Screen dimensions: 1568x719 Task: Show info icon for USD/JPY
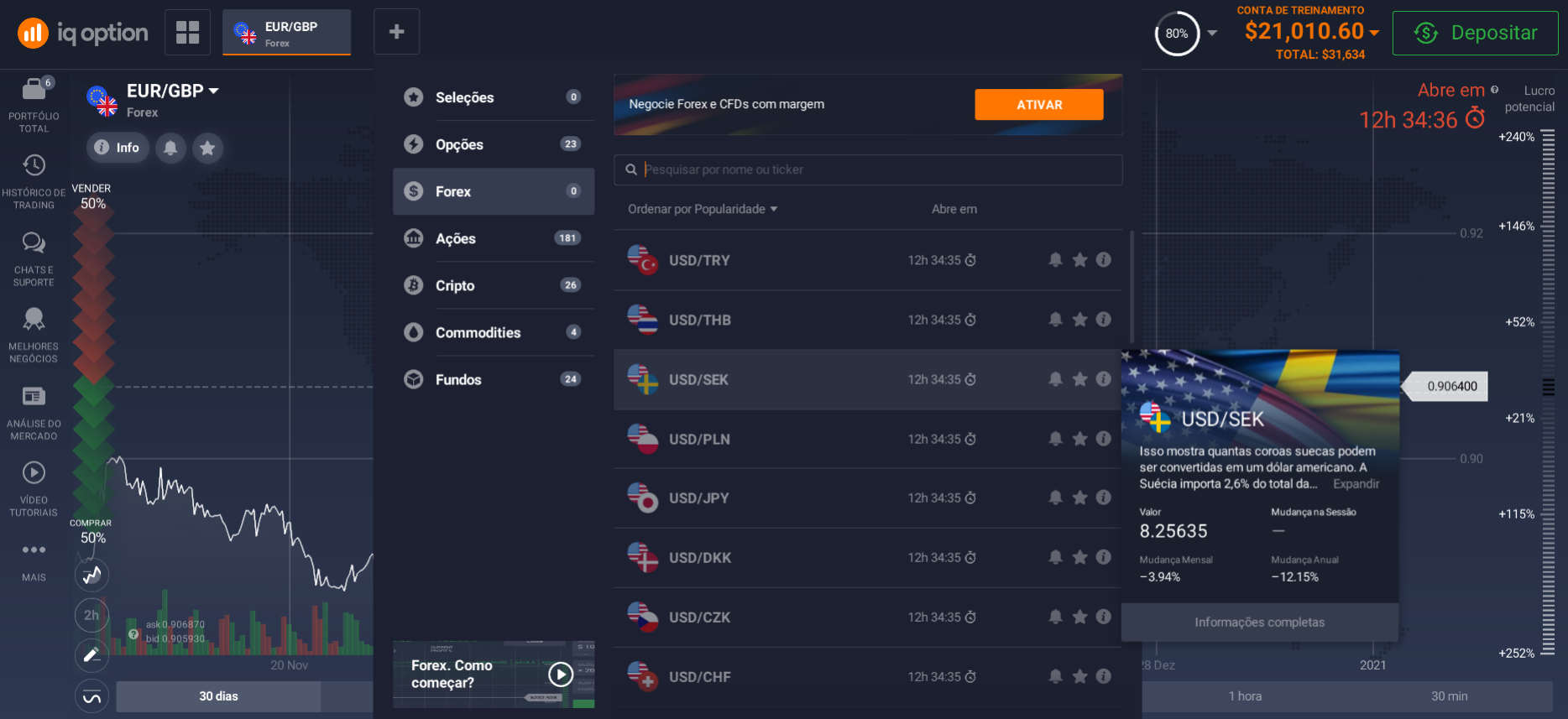[x=1104, y=498]
